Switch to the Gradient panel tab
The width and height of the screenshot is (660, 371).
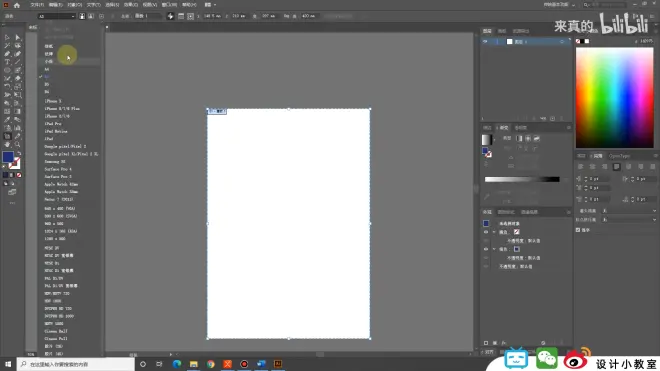[x=503, y=128]
